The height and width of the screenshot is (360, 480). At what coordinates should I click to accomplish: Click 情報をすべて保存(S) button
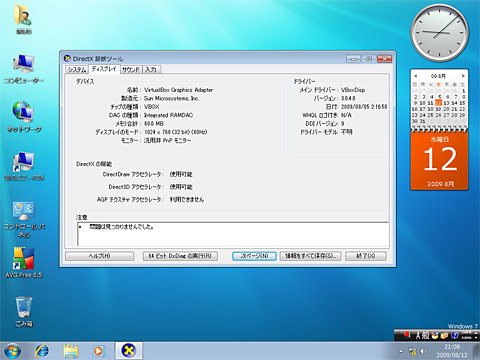(x=310, y=256)
